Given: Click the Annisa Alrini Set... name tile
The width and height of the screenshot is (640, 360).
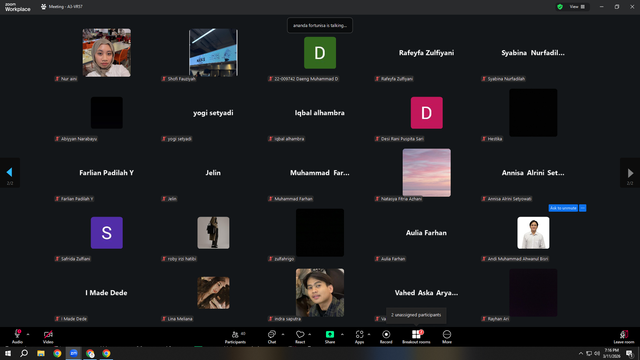Looking at the screenshot, I should click(x=533, y=173).
